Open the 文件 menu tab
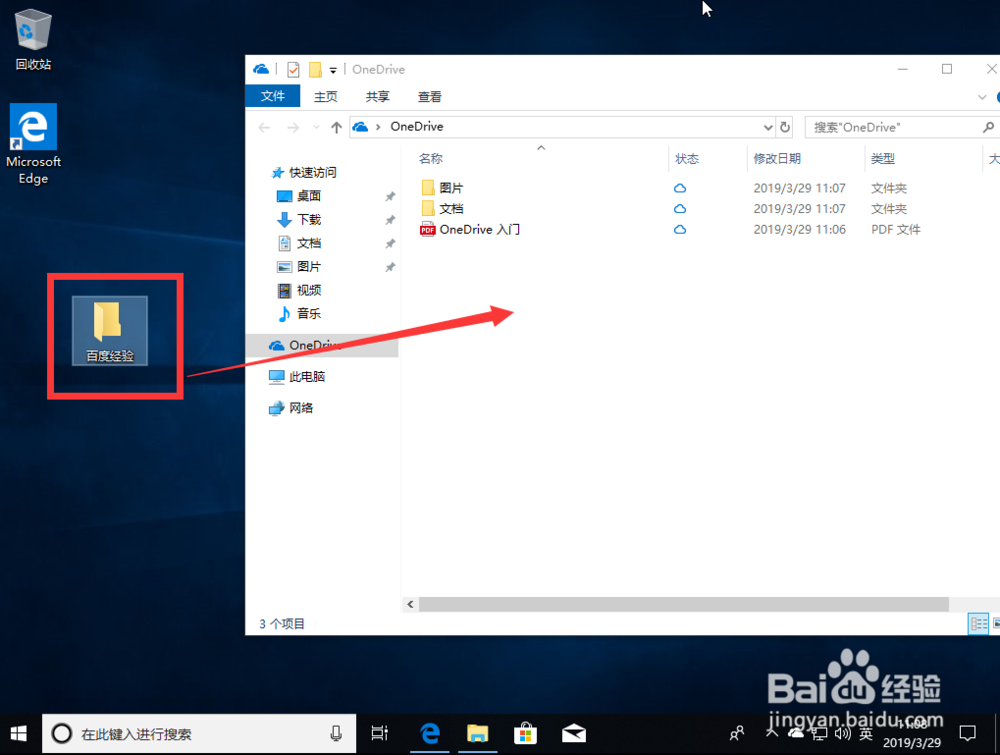The image size is (1000, 755). click(x=273, y=96)
